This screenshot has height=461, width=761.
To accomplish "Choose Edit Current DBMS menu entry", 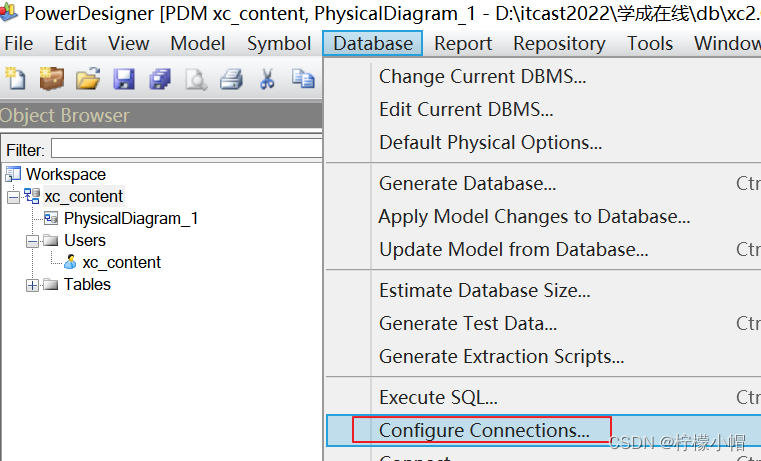I will 544,110.
